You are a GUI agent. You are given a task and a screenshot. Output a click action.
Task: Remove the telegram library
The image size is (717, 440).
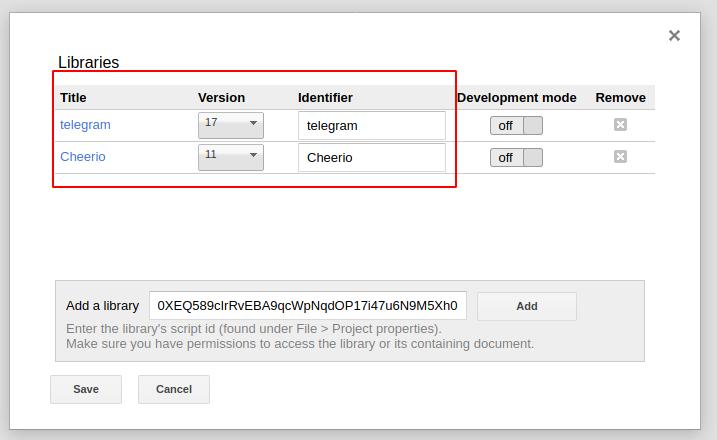point(620,125)
